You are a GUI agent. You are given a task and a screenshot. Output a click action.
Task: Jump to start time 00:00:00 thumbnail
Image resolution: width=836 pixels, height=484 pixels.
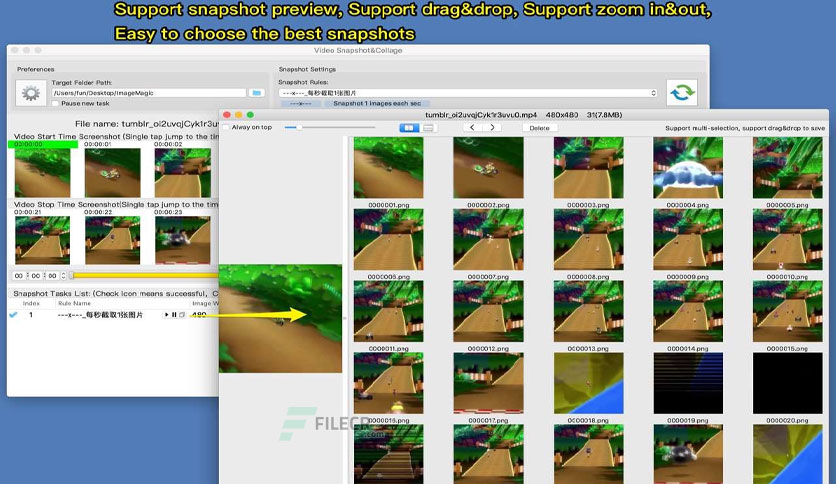coord(42,173)
